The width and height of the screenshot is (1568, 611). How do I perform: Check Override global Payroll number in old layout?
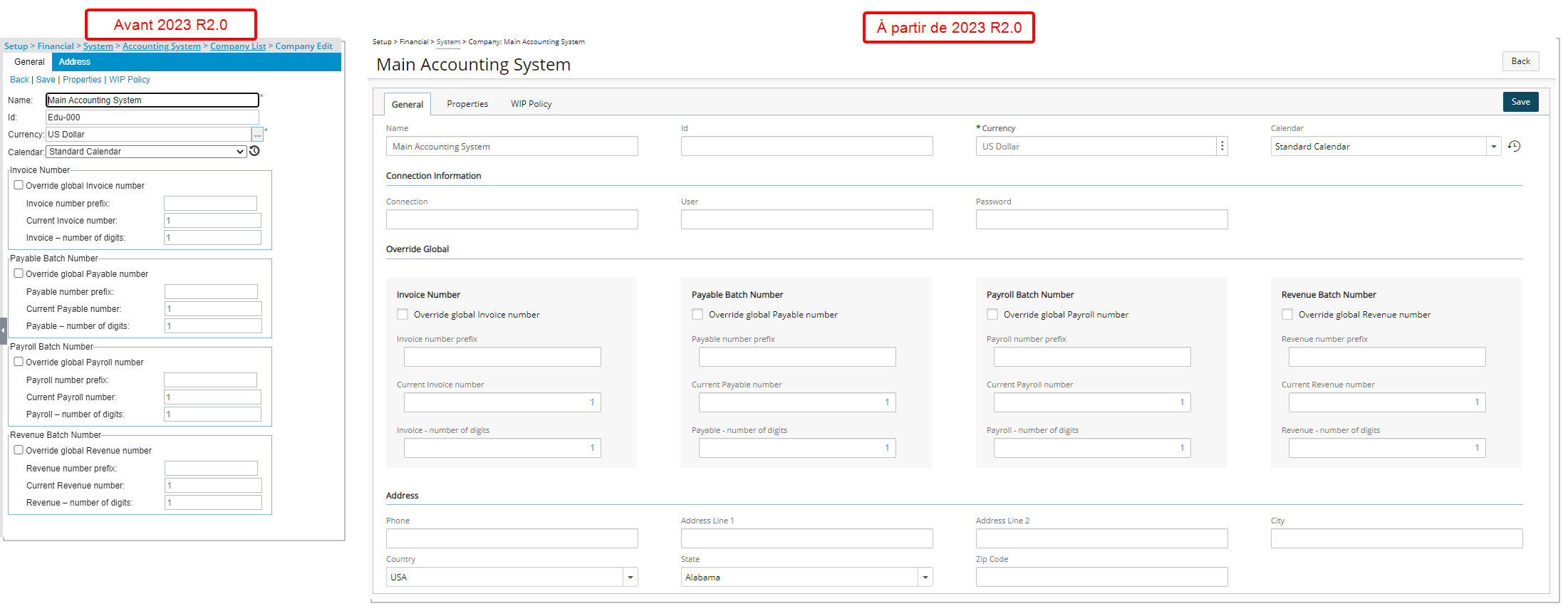click(19, 362)
